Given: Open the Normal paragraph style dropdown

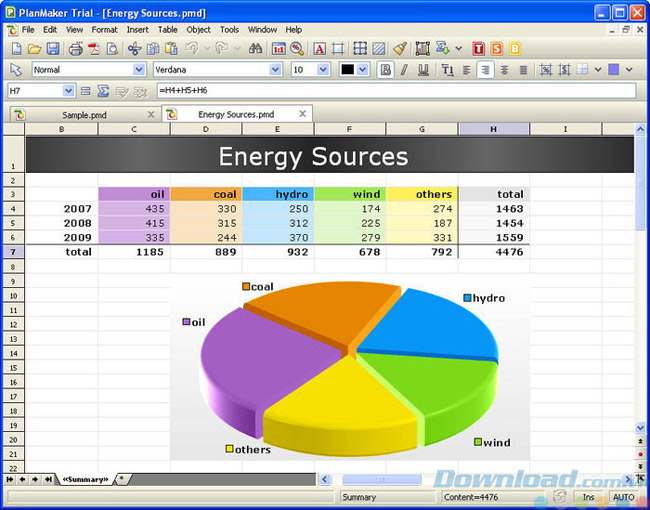Looking at the screenshot, I should (x=139, y=70).
